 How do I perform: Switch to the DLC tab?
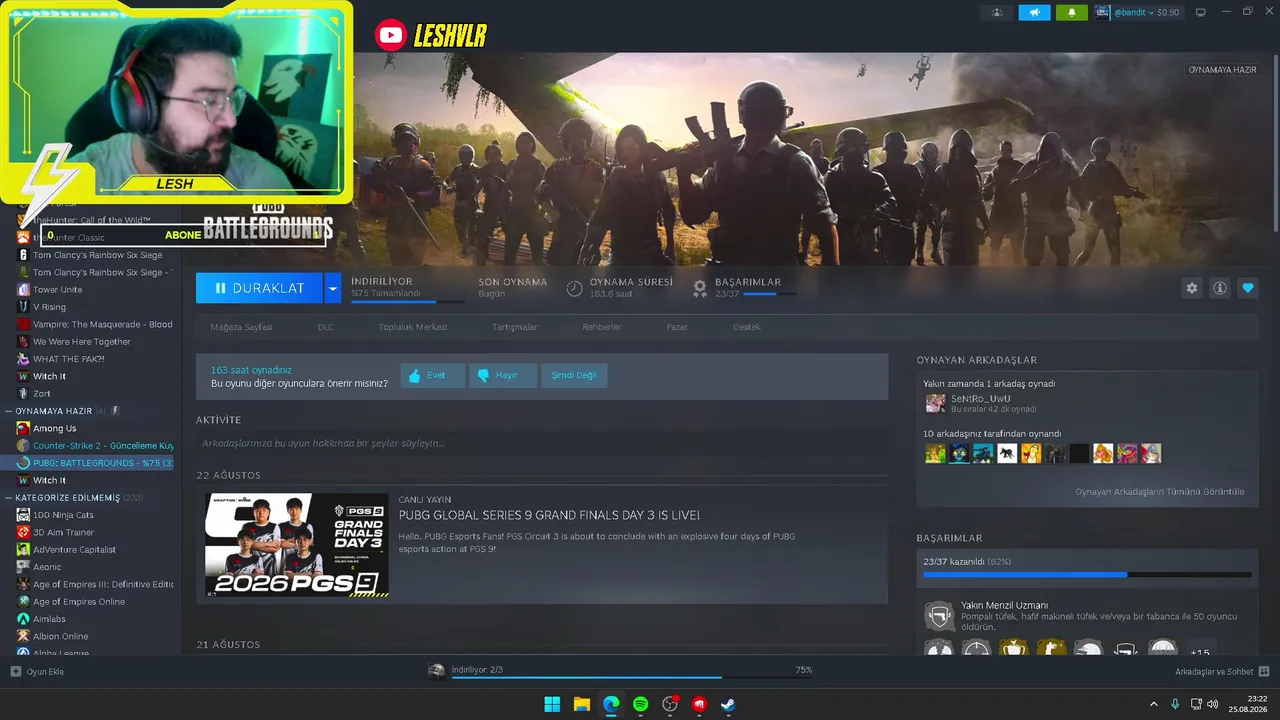pos(326,327)
